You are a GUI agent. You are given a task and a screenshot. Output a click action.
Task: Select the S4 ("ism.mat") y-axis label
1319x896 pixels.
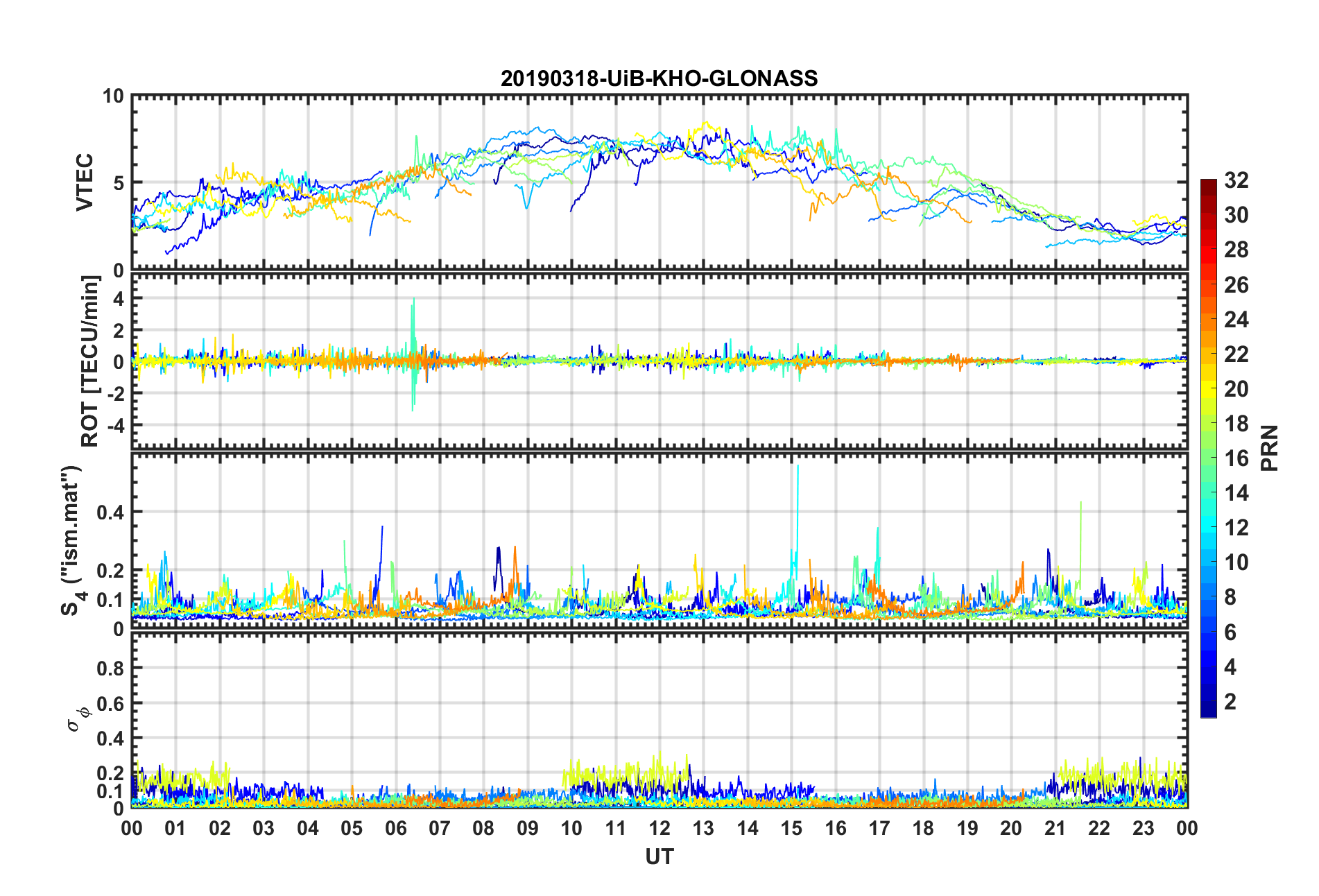point(71,540)
